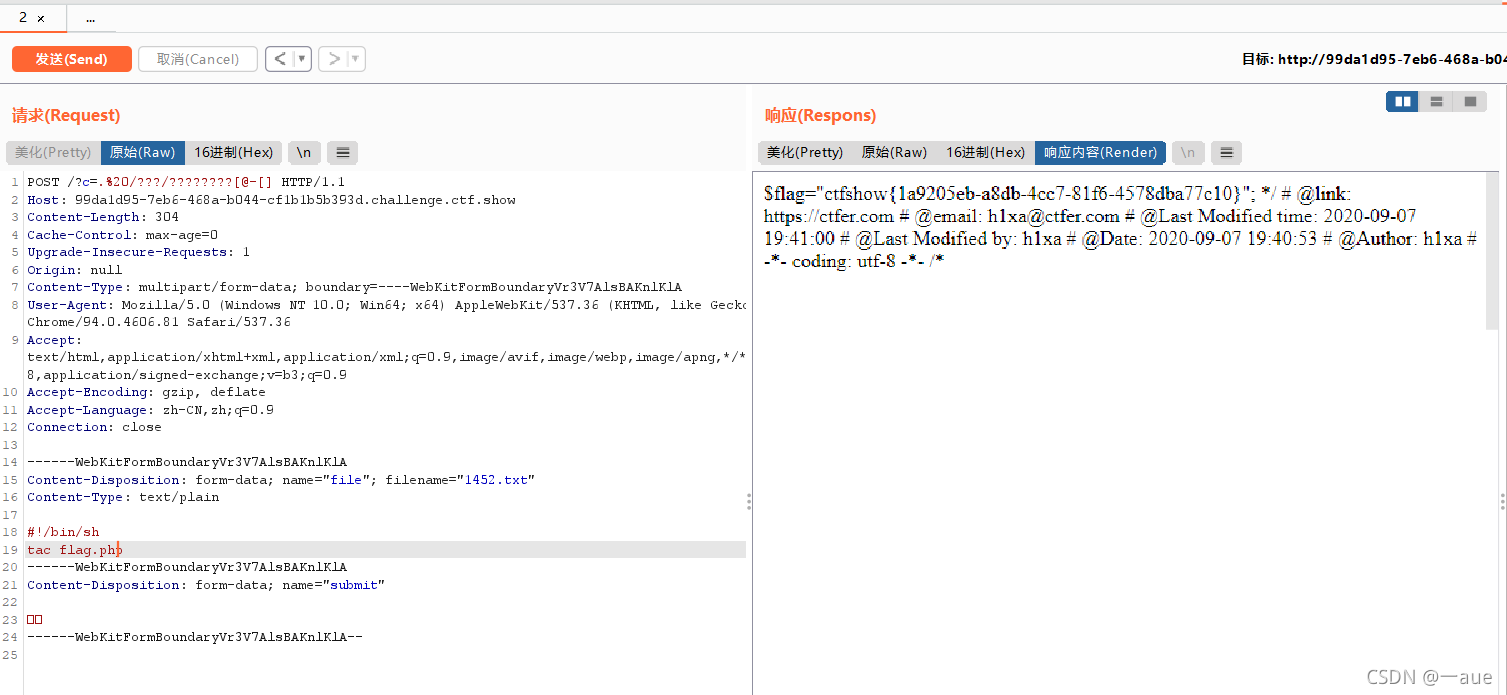Click the Upgrade-Insecure-Requests line
The width and height of the screenshot is (1507, 695).
click(x=138, y=252)
